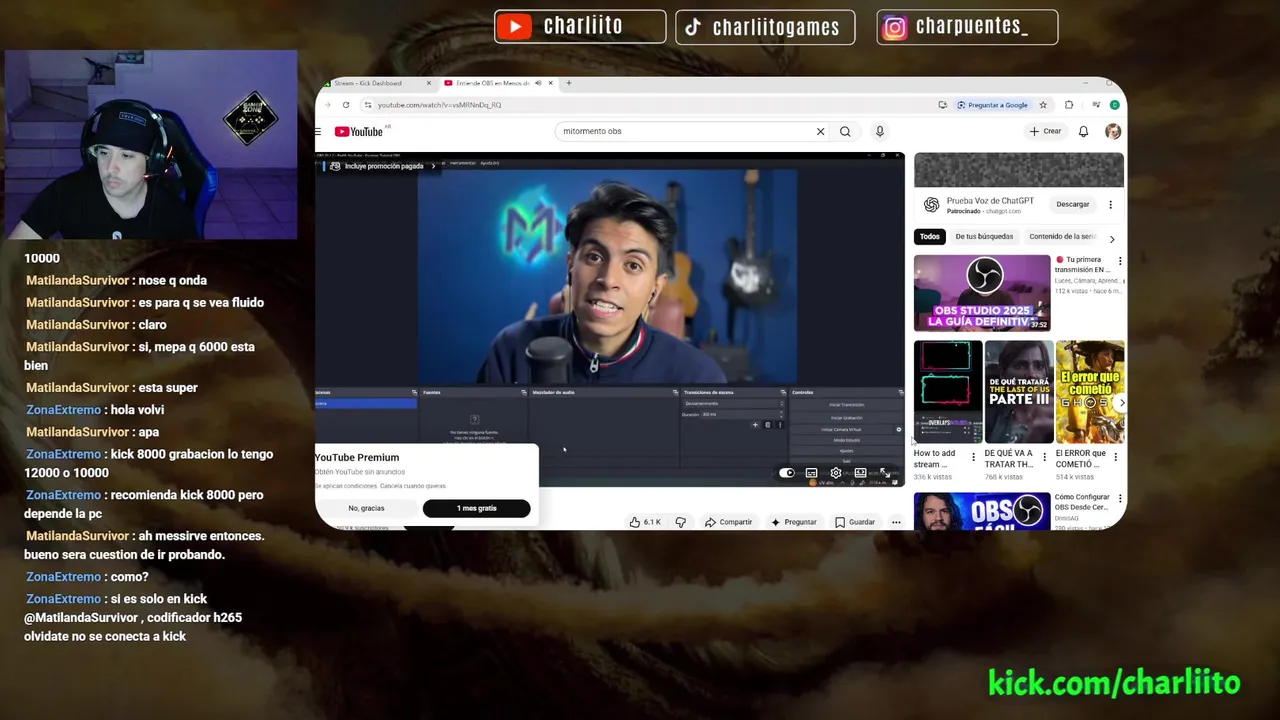Open video player settings gear
The width and height of the screenshot is (1280, 720).
[836, 473]
